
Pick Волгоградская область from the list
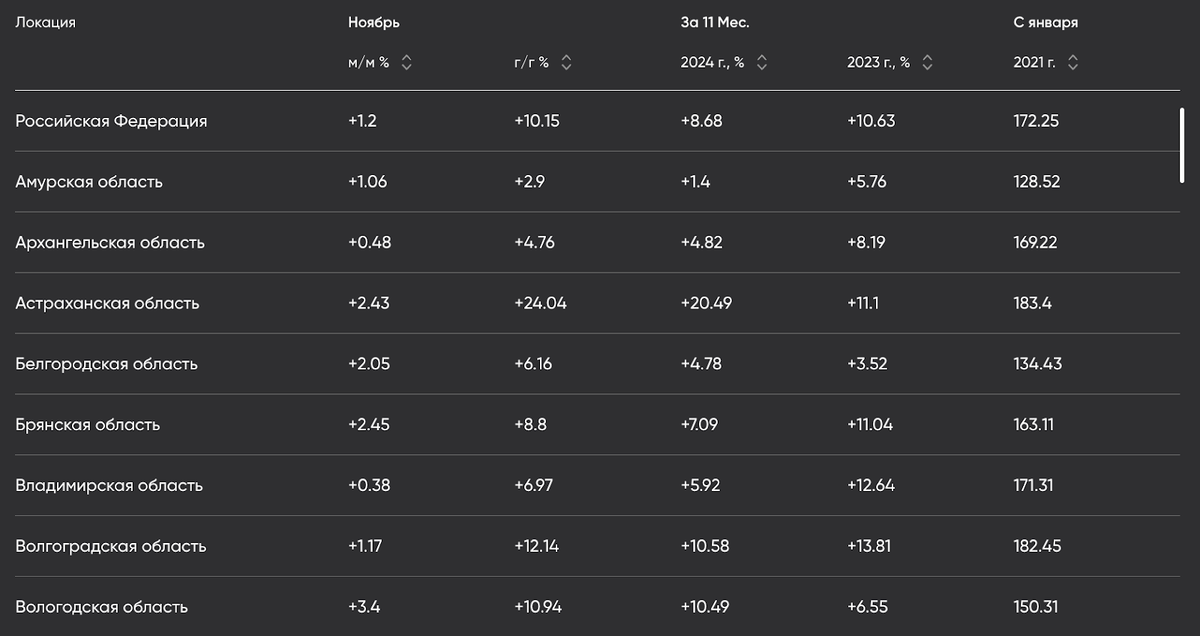pos(111,546)
